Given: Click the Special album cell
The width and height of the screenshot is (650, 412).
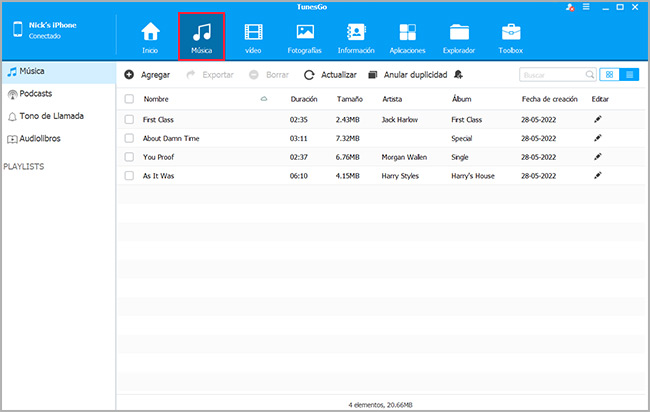Looking at the screenshot, I should click(462, 138).
